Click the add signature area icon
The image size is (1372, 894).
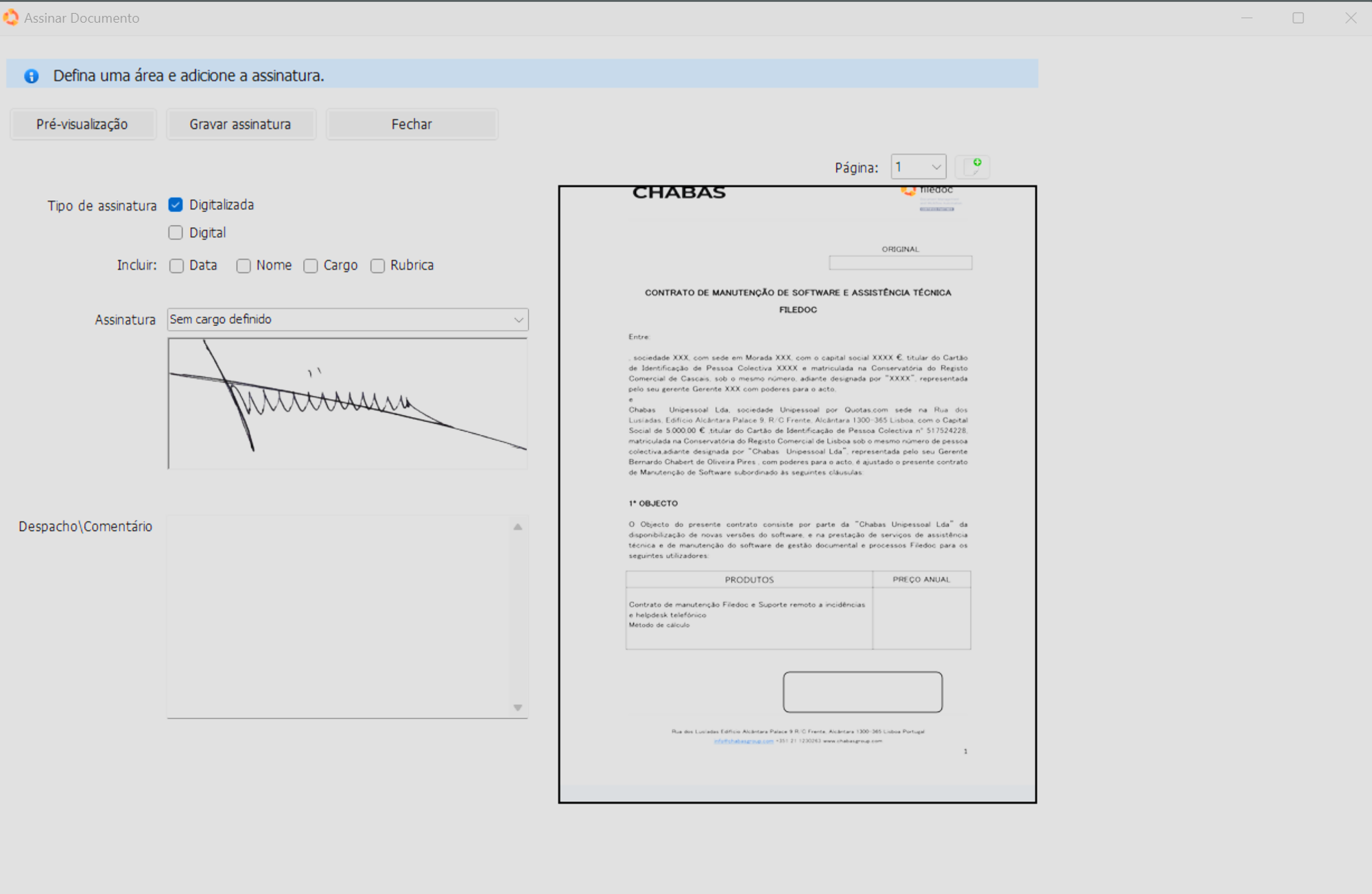(972, 167)
